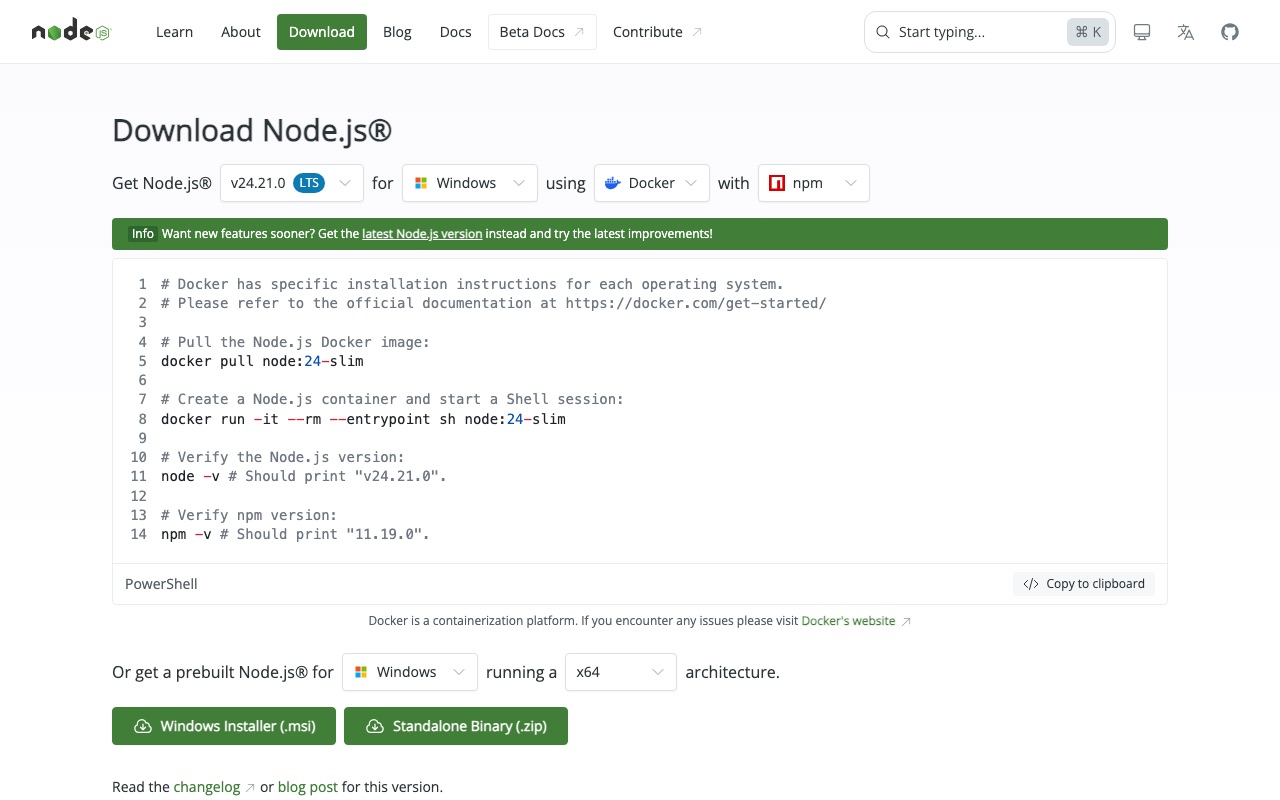The height and width of the screenshot is (800, 1280).
Task: Click the download icon on Standalone Binary button
Action: (375, 726)
